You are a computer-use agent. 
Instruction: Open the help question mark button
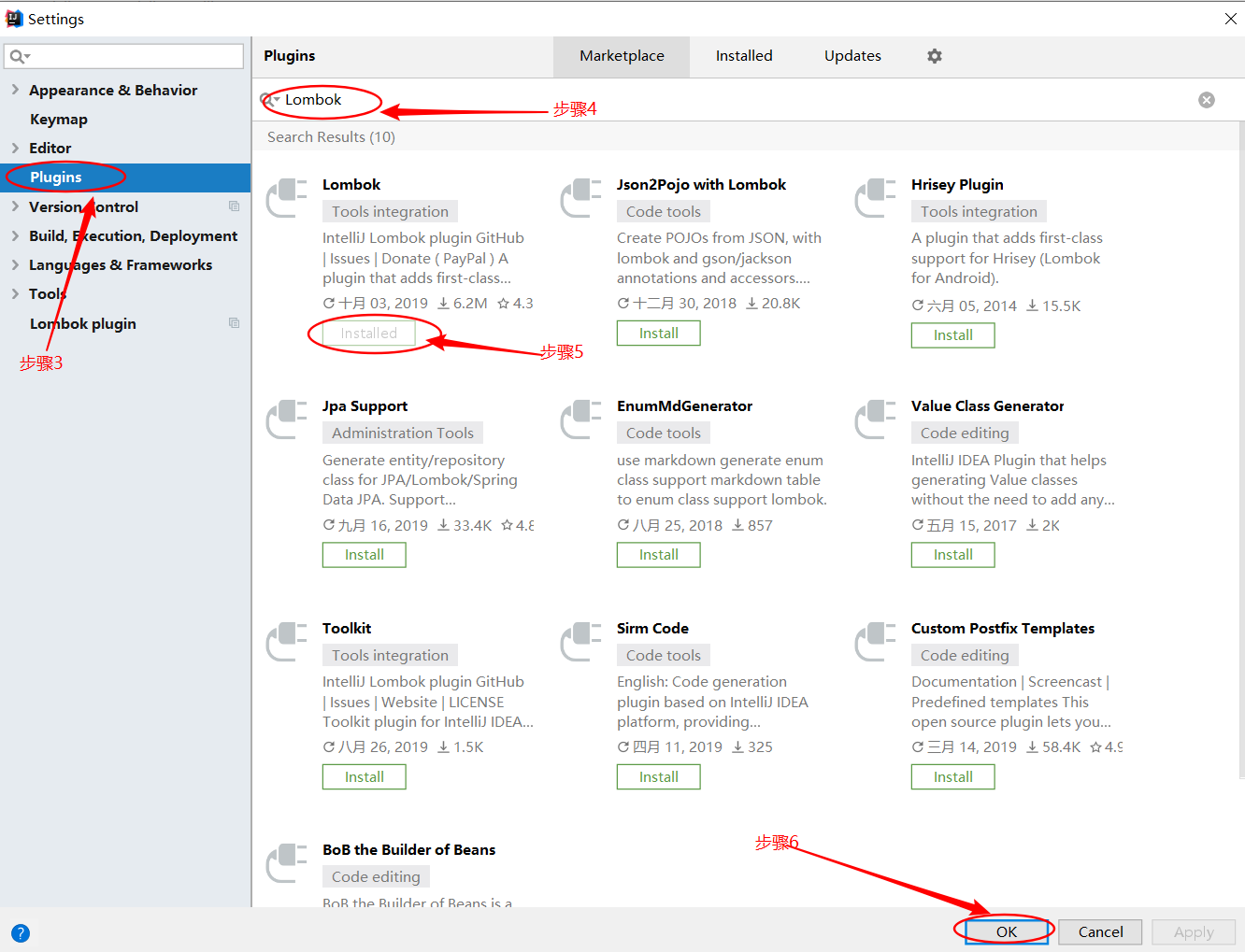pos(21,932)
